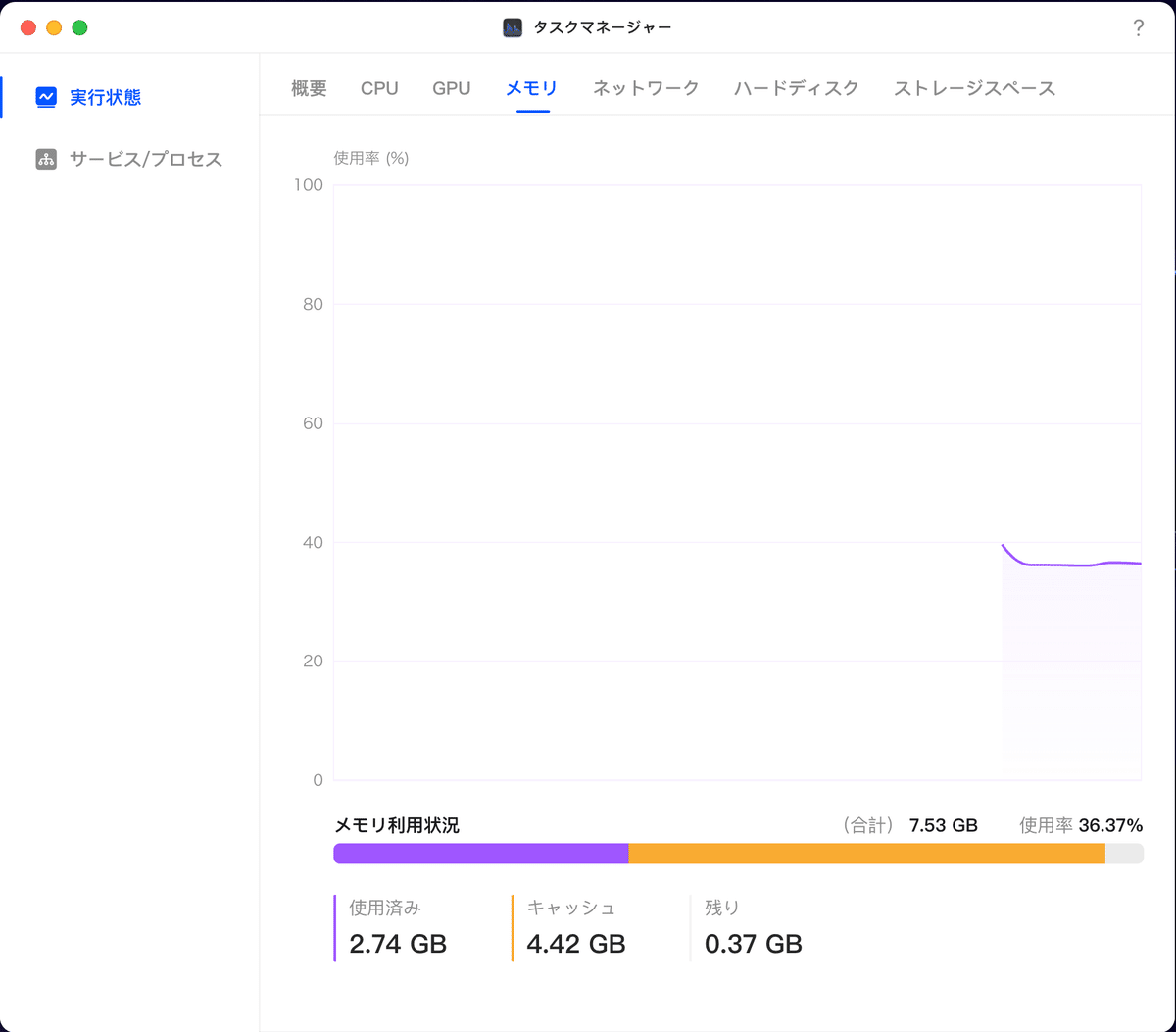Select the サービス/プロセス icon in sidebar
The image size is (1176, 1032).
click(x=45, y=159)
